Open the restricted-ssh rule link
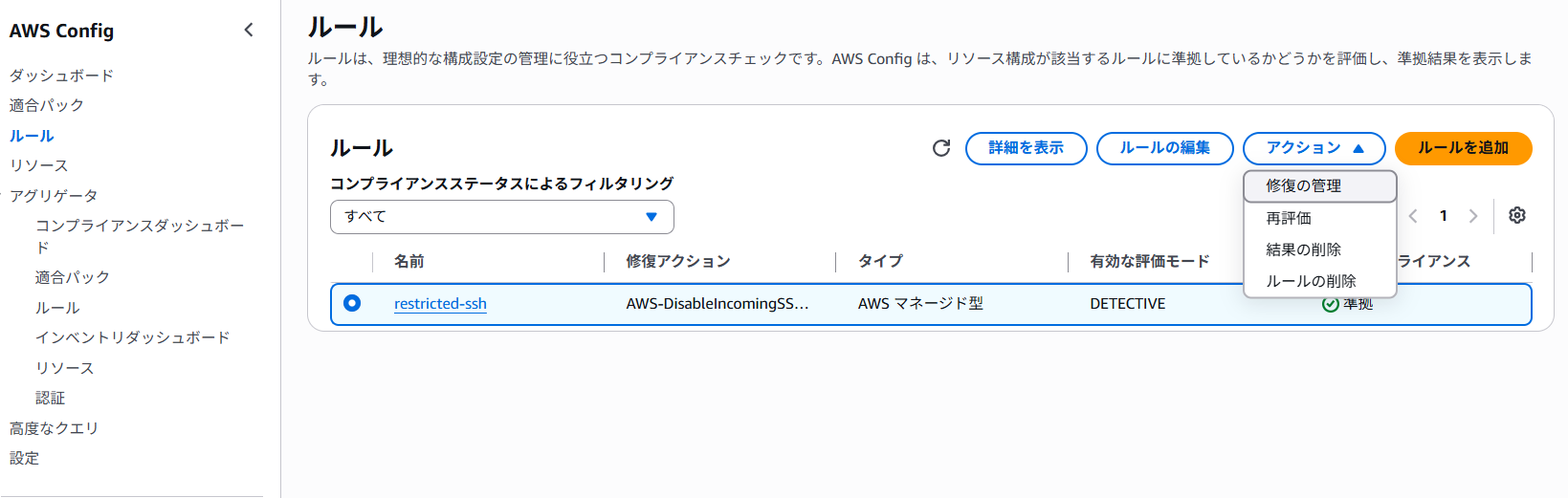Viewport: 1568px width, 498px height. [440, 304]
